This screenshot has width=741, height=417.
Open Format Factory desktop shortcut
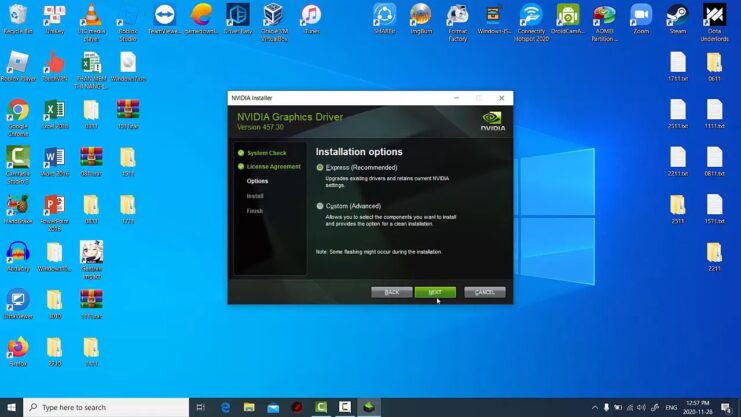(457, 23)
